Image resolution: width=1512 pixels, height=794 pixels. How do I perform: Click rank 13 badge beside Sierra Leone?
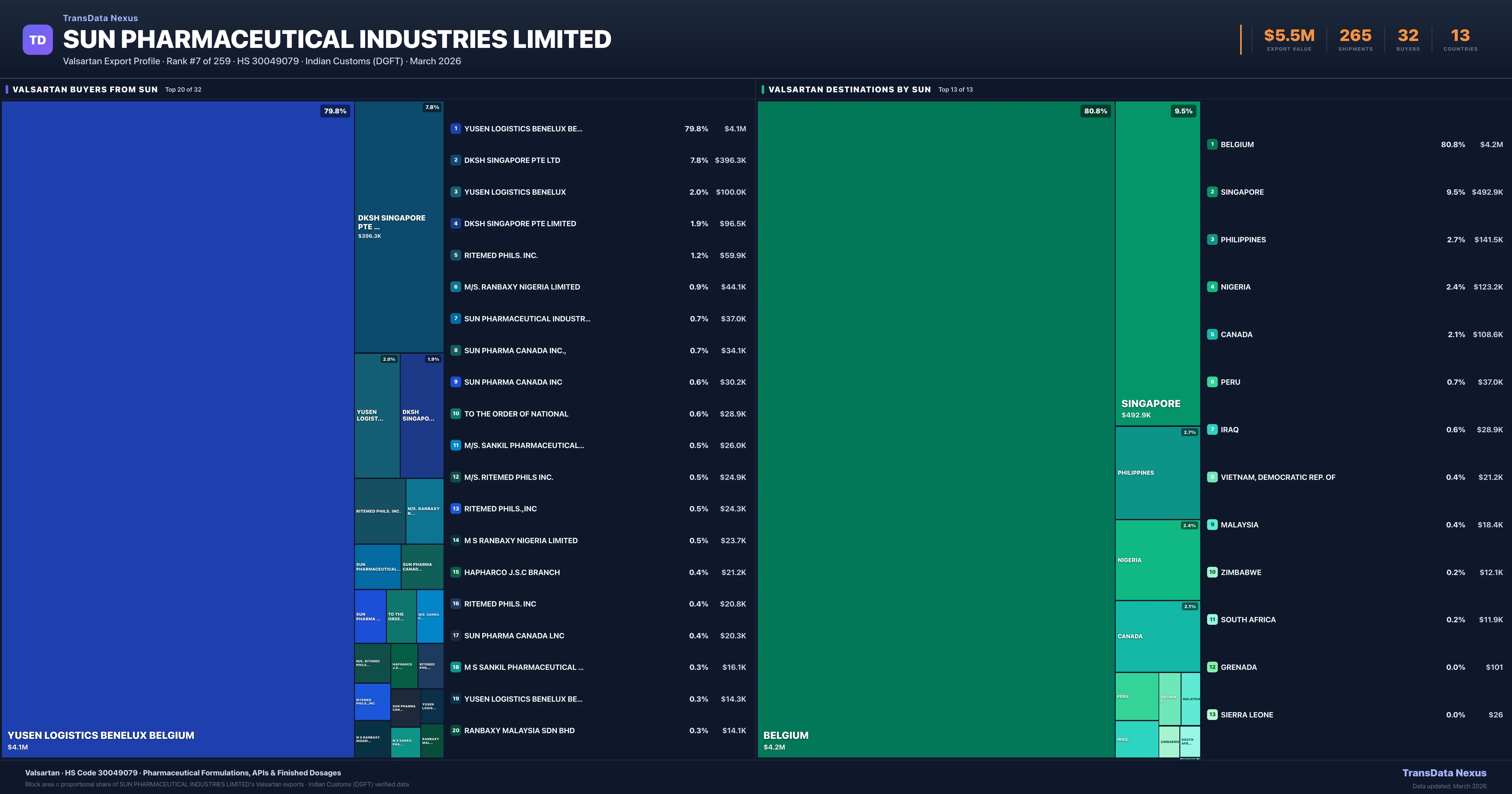tap(1212, 715)
